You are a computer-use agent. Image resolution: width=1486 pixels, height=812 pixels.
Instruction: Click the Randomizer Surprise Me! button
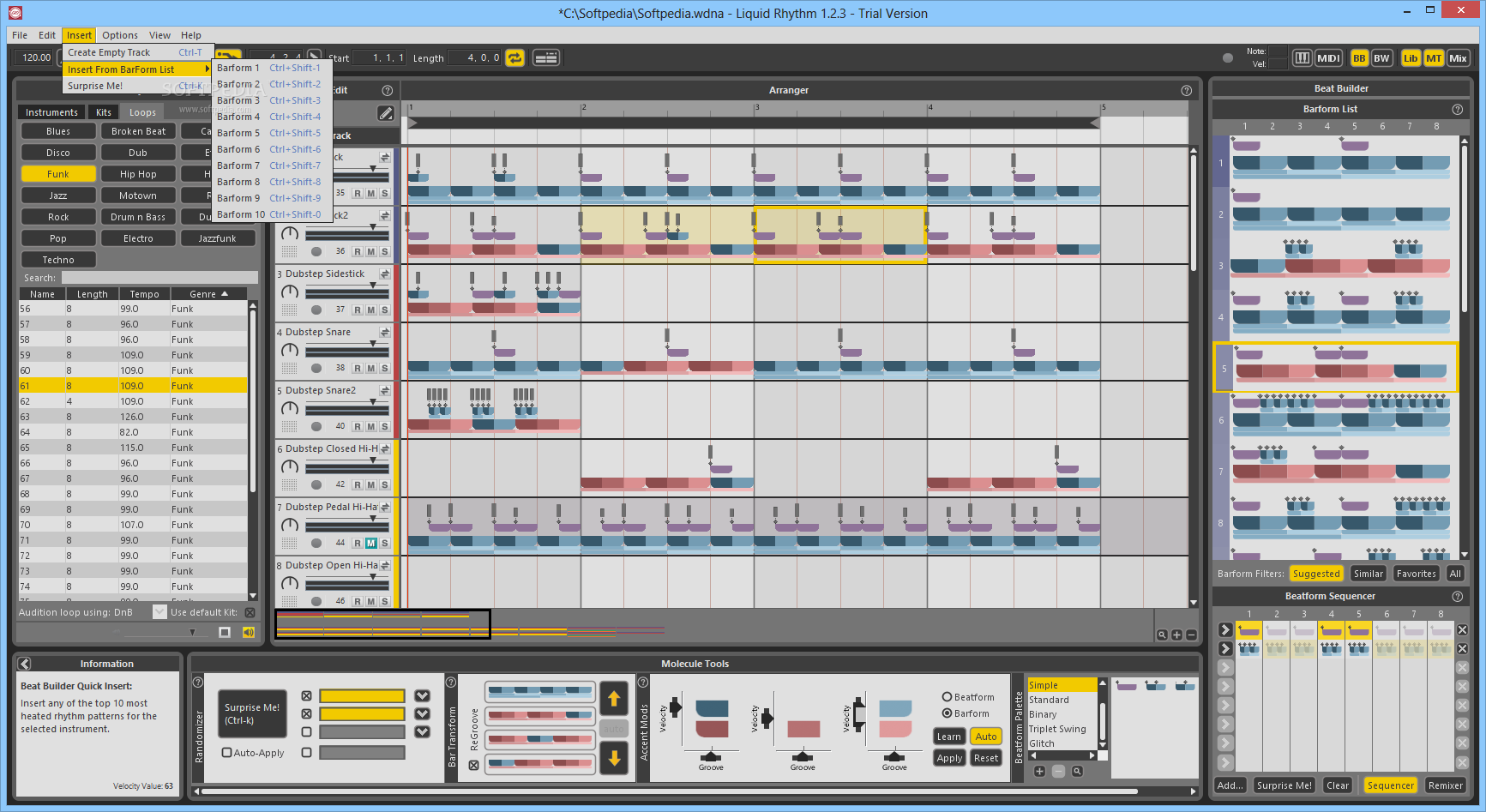(252, 713)
